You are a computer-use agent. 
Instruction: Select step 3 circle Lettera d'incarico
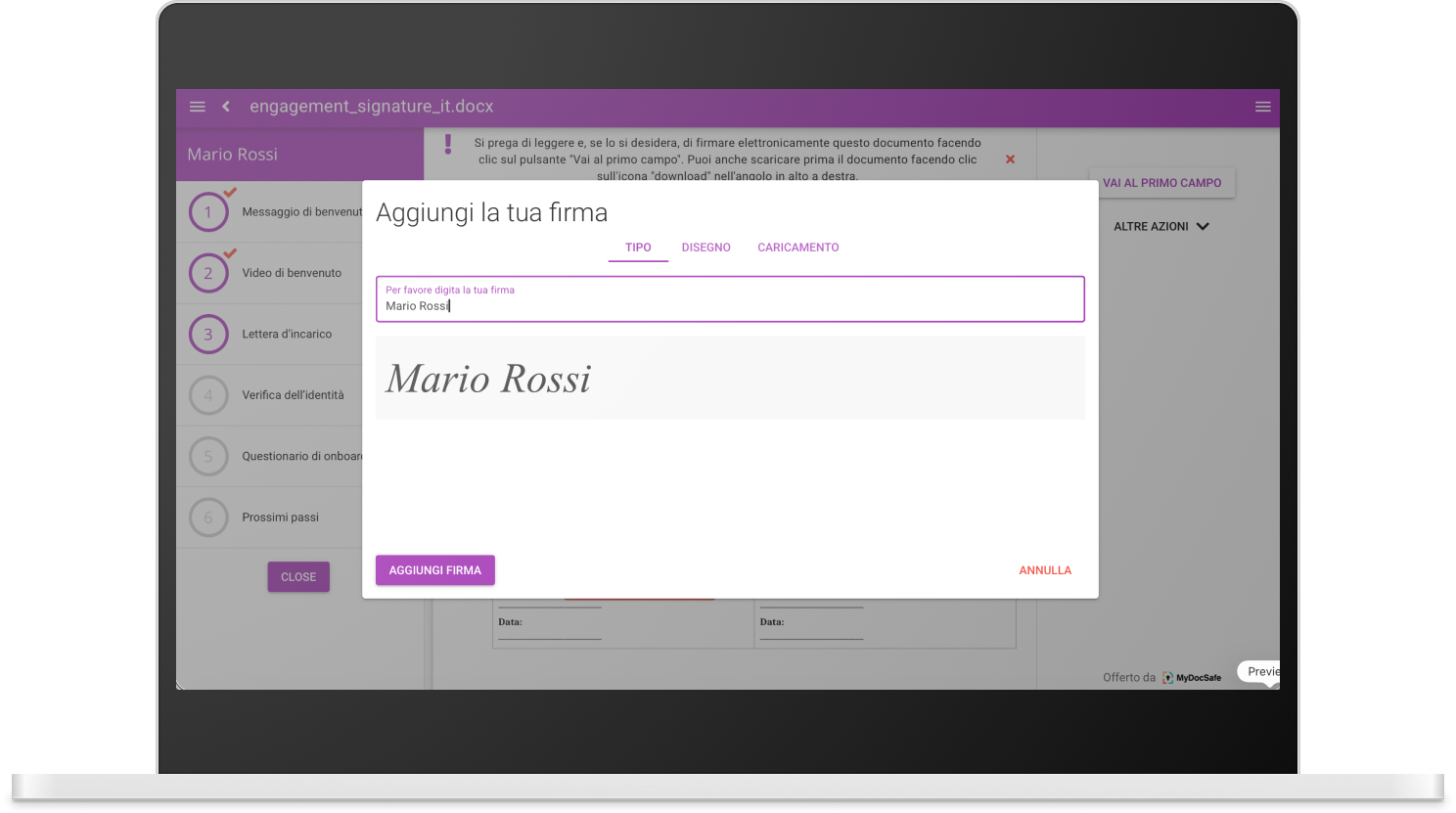pos(208,335)
